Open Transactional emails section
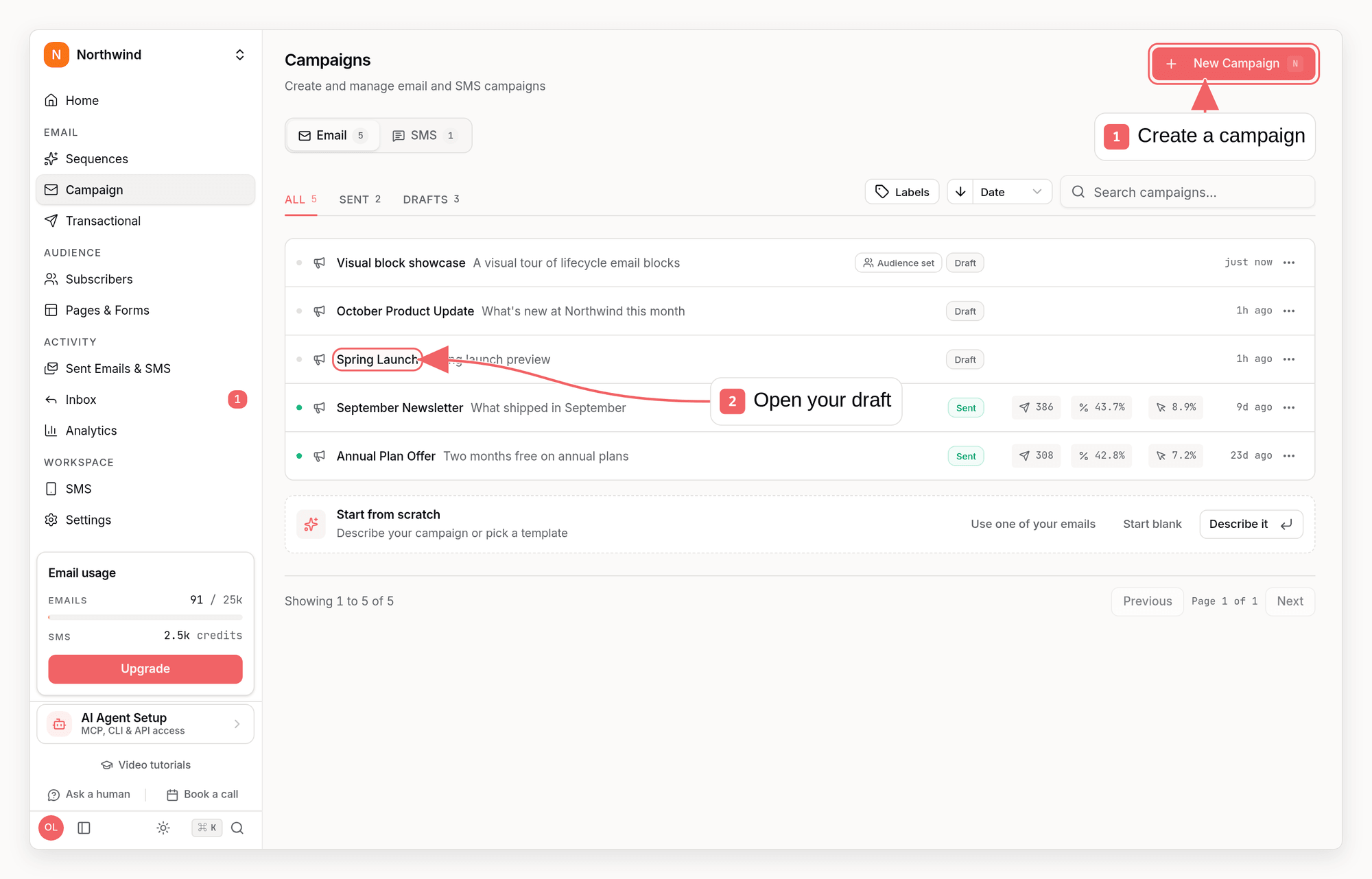Screen dimensions: 1372x879 pos(145,221)
